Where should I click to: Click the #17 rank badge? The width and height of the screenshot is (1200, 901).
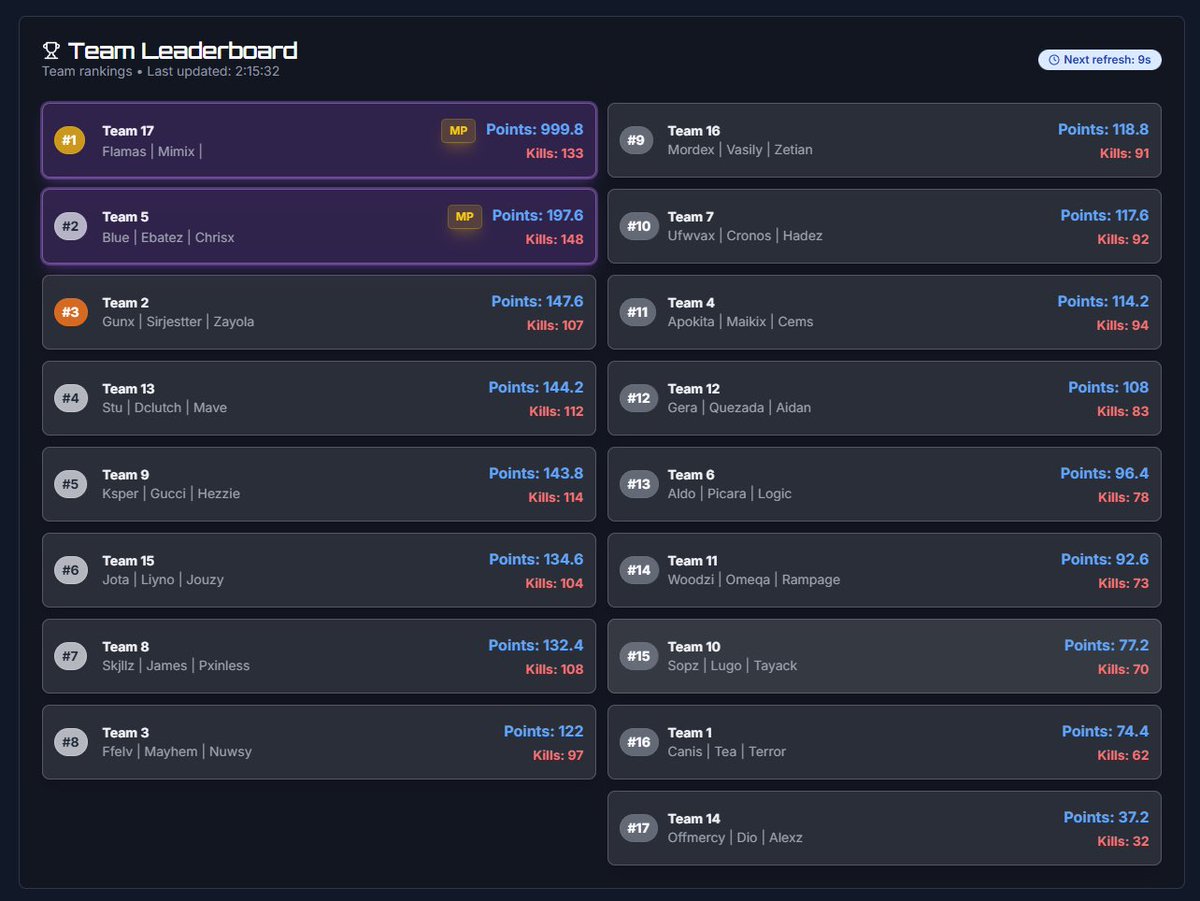point(638,828)
